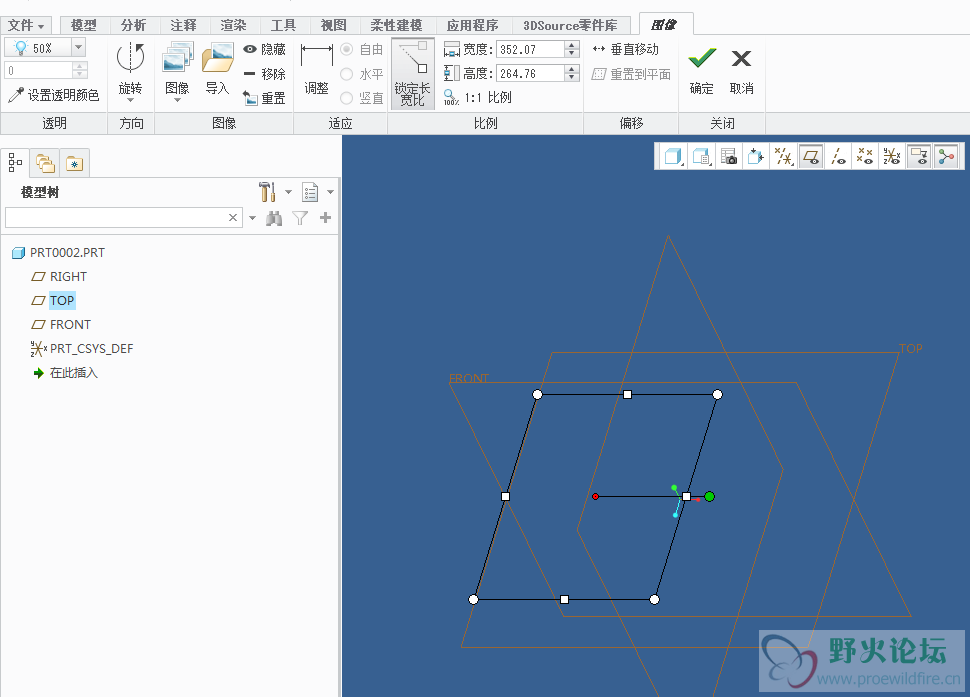The image size is (970, 697).
Task: Open the 50% transparency dropdown
Action: (79, 47)
